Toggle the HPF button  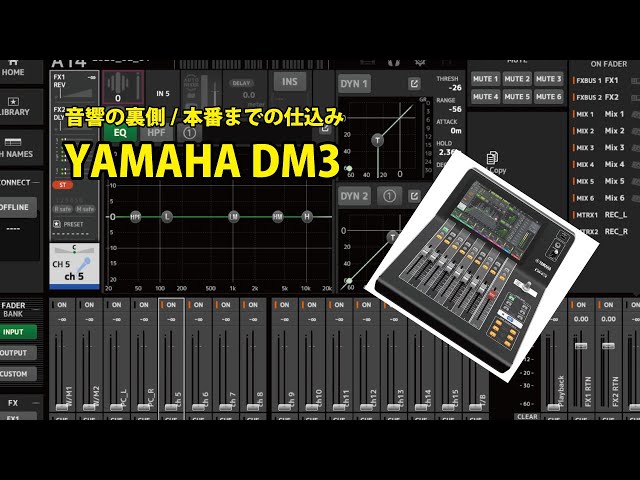point(156,133)
